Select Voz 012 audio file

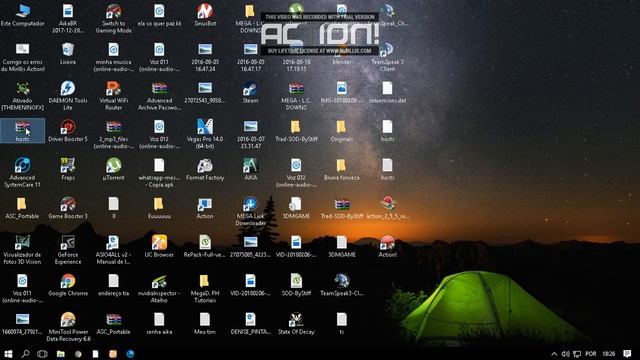(x=159, y=134)
